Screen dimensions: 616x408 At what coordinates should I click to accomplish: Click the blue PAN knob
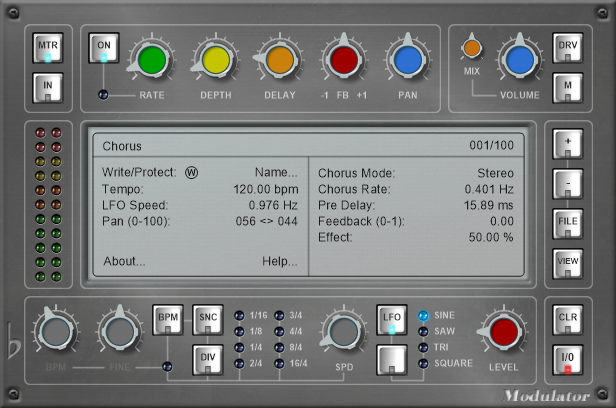tap(407, 60)
